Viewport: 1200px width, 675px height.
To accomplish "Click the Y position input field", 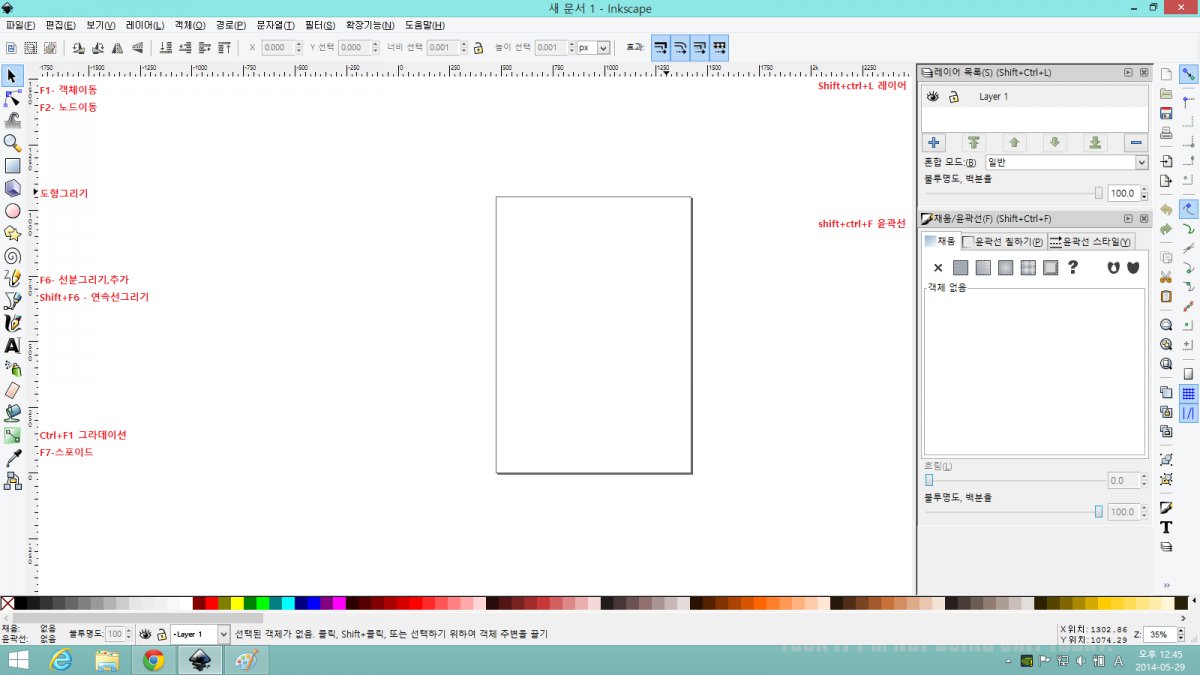I will pyautogui.click(x=354, y=47).
